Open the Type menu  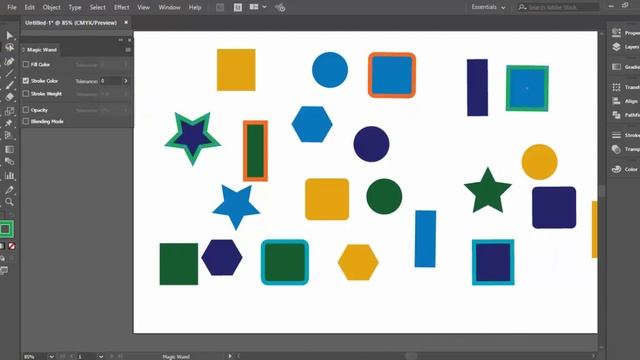[x=75, y=7]
